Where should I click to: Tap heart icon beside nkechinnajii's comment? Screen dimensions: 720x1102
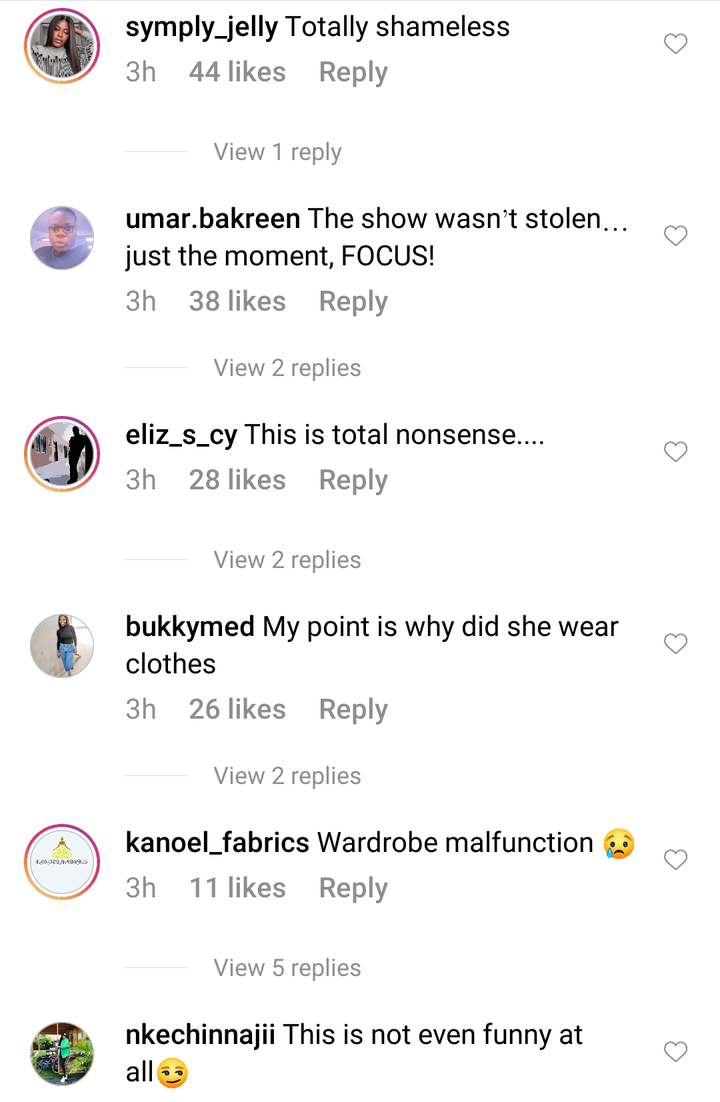(x=676, y=1051)
